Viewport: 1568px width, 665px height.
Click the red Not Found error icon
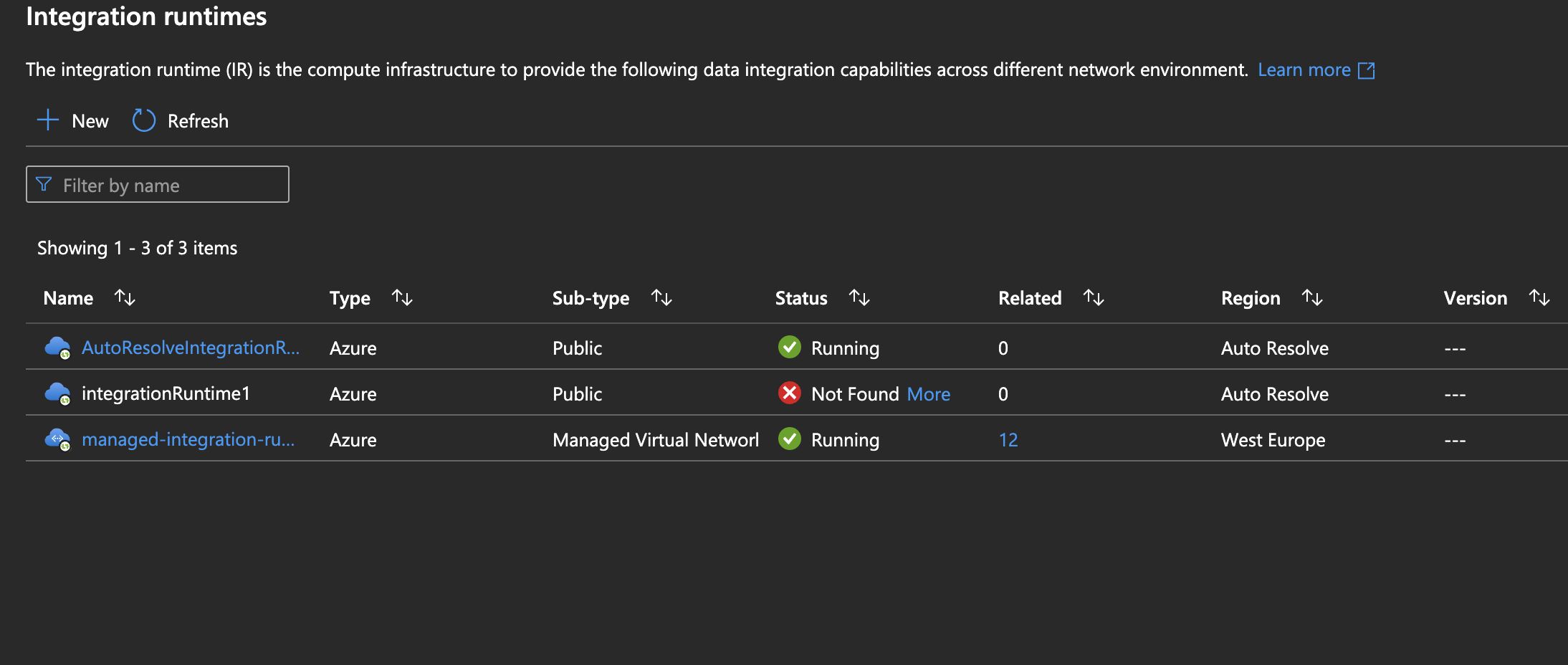click(790, 393)
